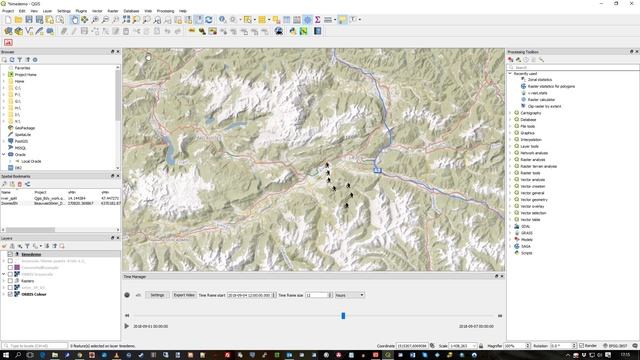
Task: Create a new project with New icon
Action: click(8, 20)
